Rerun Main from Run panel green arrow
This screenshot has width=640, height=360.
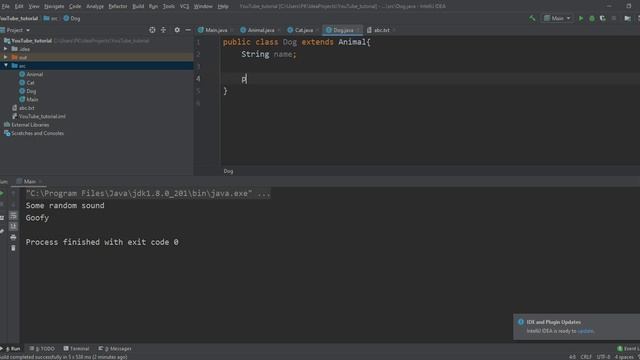coord(2,193)
